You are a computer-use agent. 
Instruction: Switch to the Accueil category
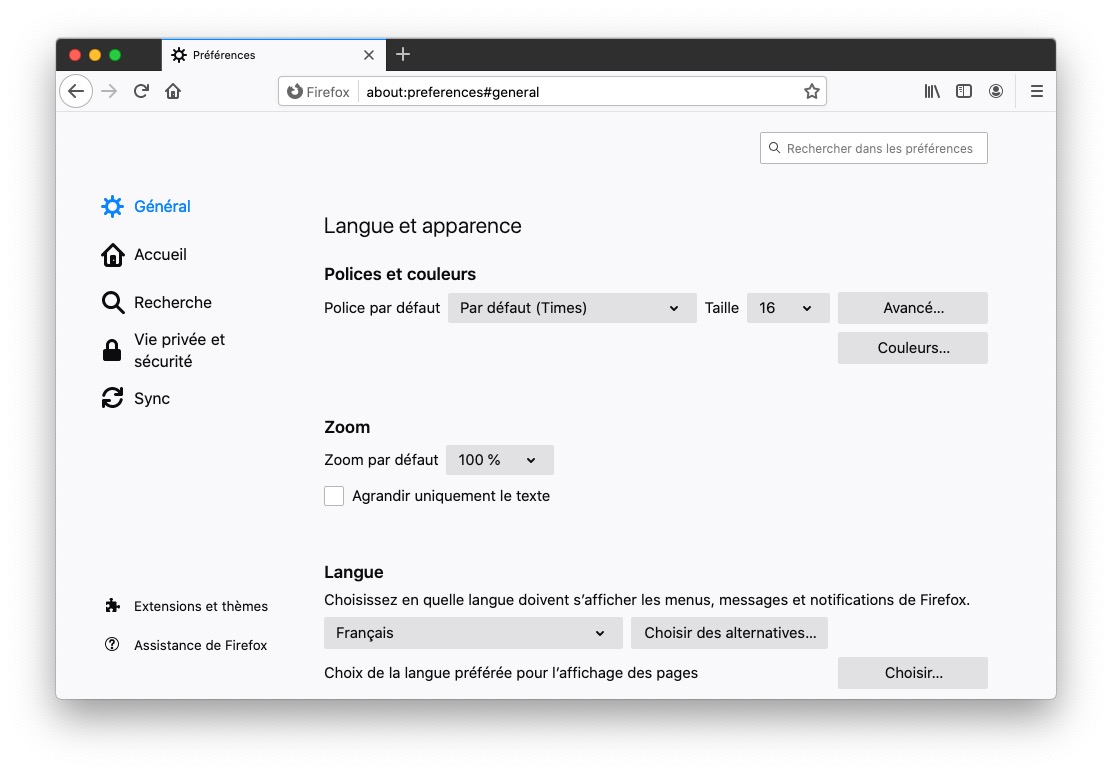coord(144,255)
